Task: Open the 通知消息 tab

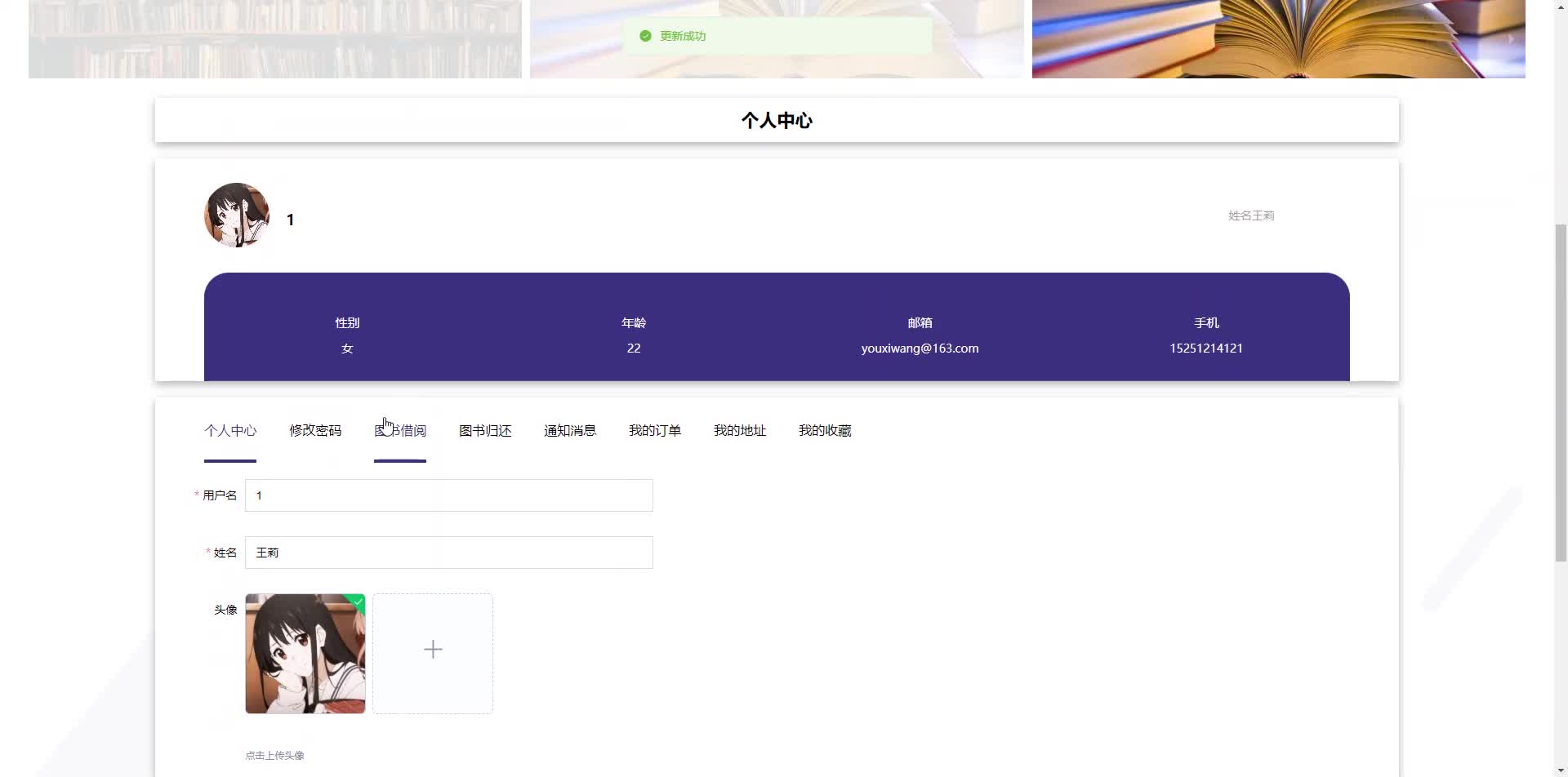Action: (570, 430)
